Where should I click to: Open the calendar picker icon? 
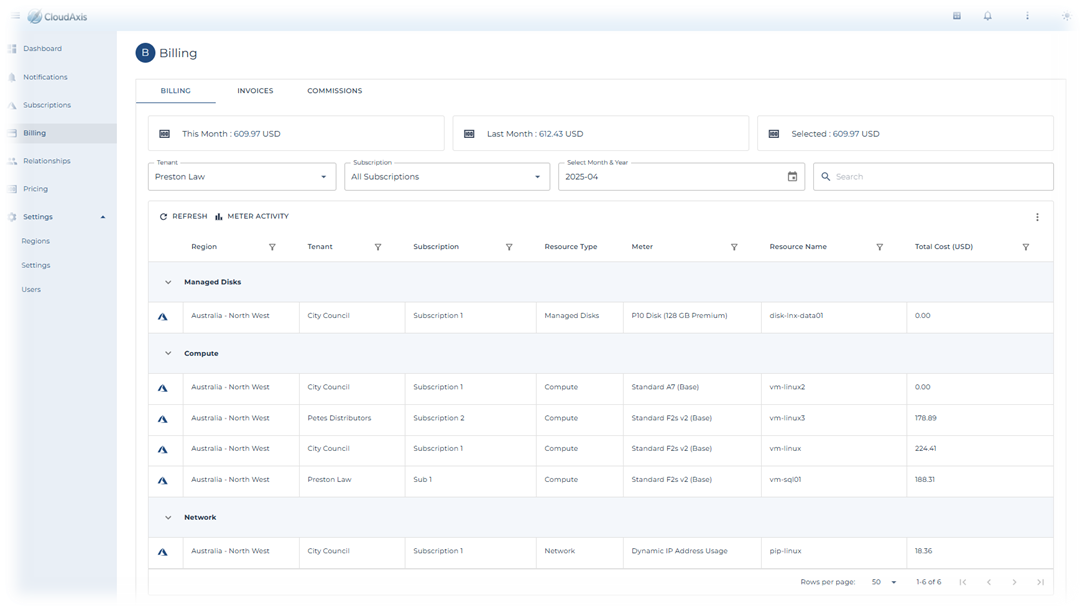pyautogui.click(x=792, y=176)
